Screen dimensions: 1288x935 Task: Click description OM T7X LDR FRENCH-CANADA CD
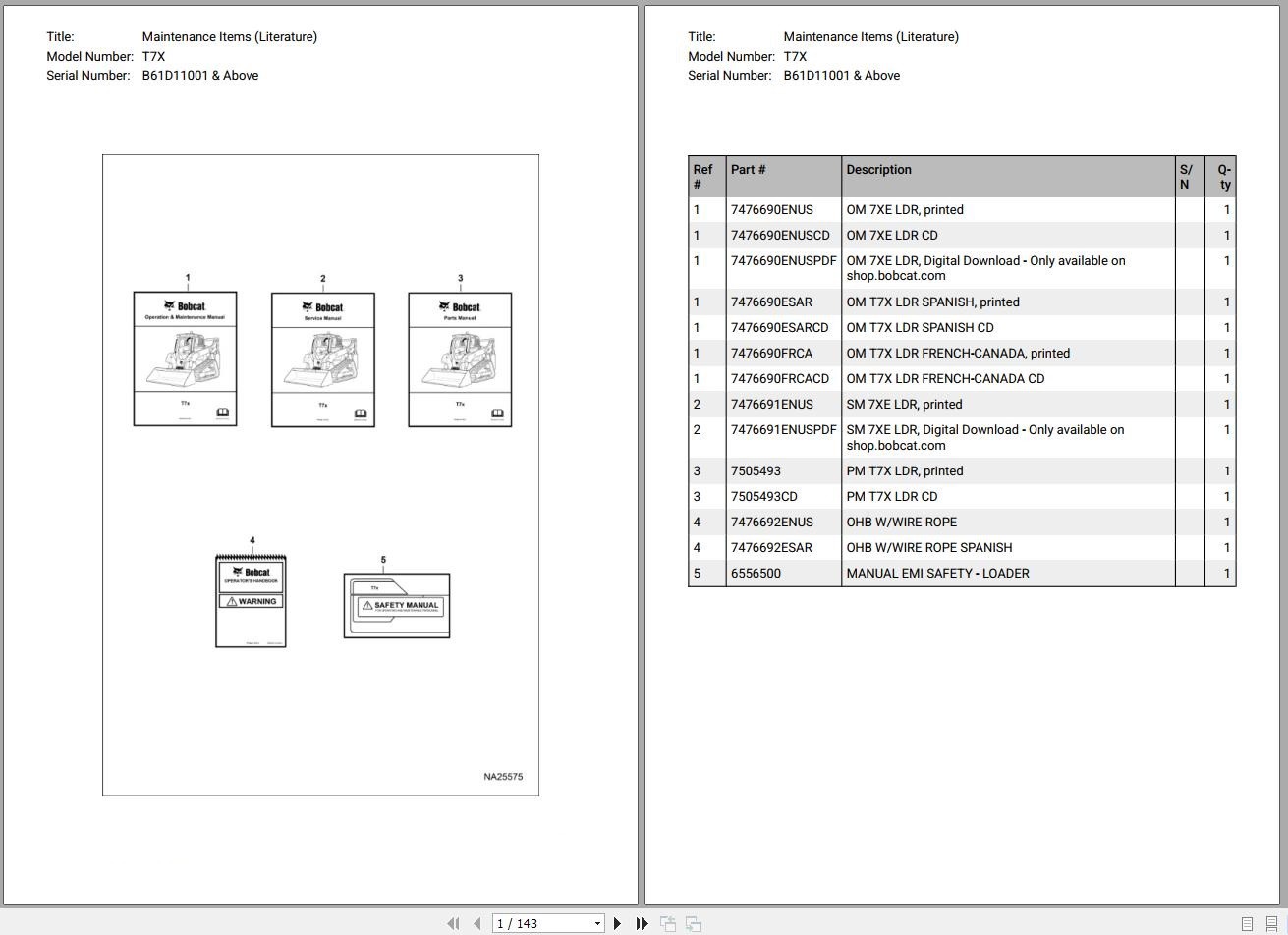pyautogui.click(x=946, y=379)
